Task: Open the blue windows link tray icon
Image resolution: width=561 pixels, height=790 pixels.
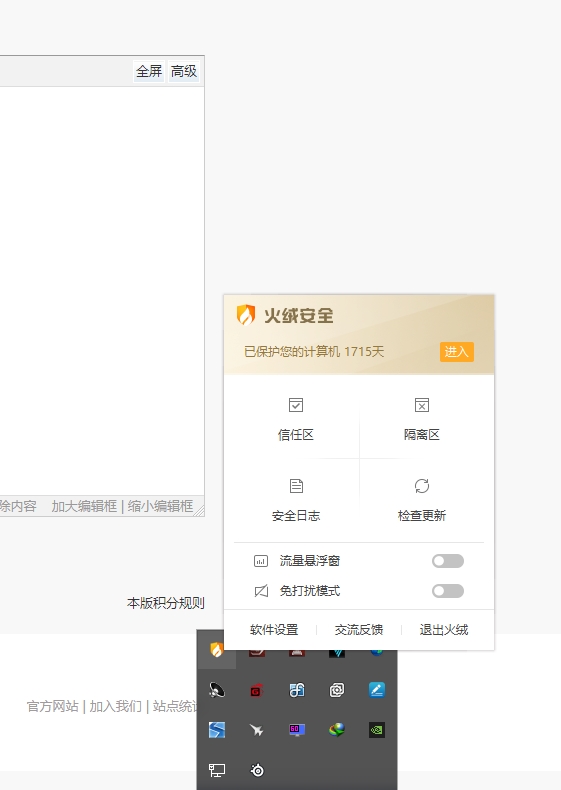Action: 297,690
